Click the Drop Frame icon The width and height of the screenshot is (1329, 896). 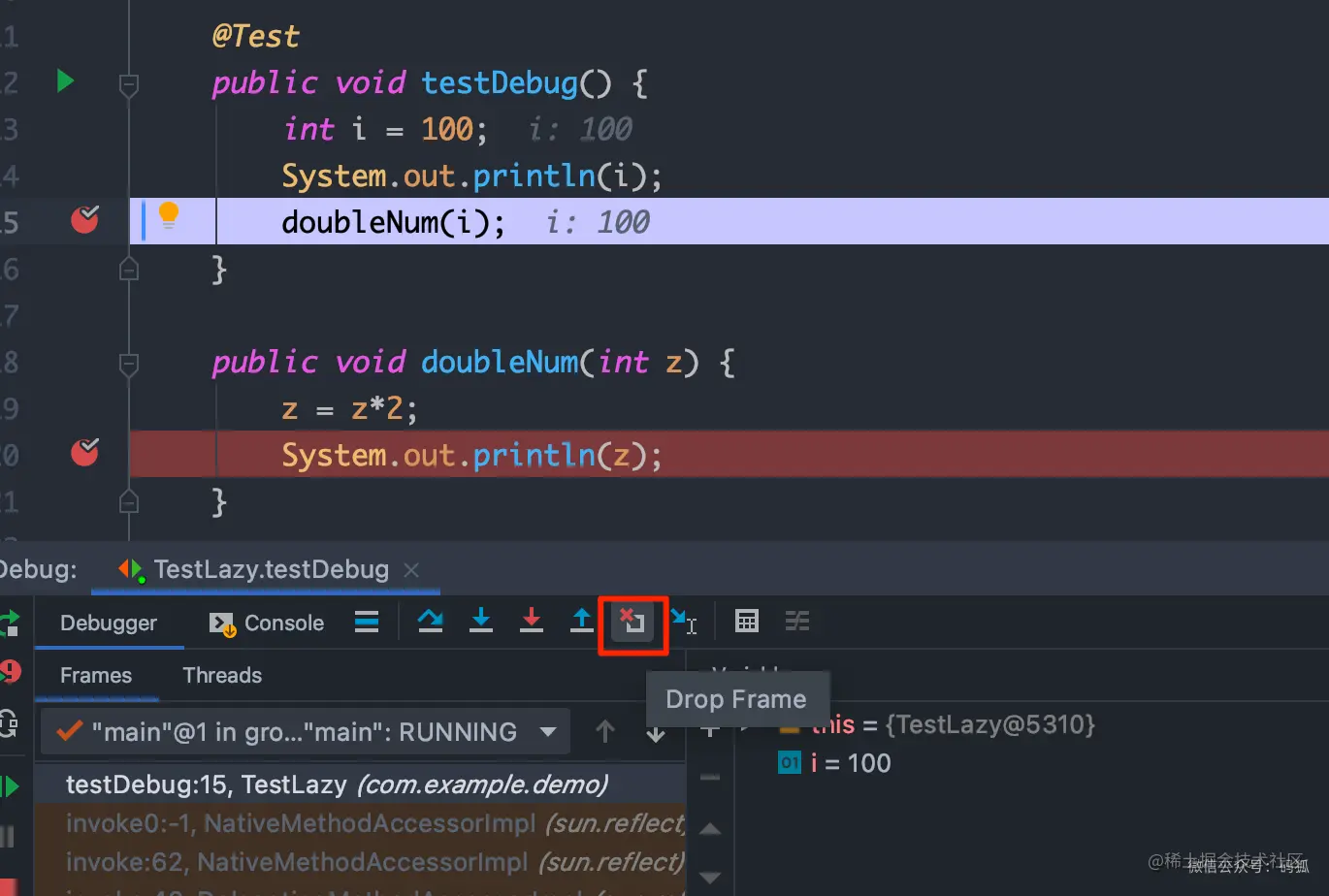coord(632,622)
